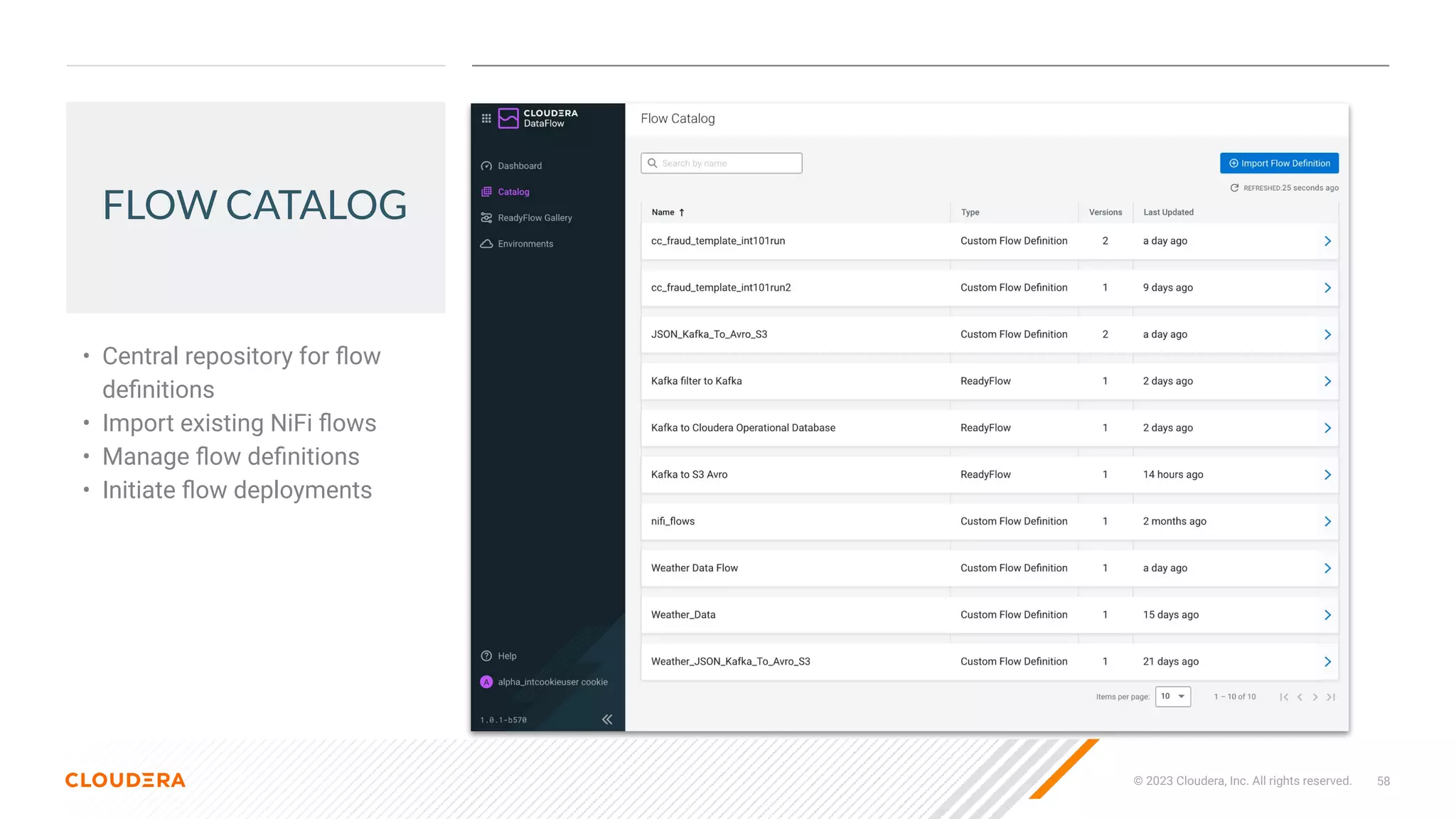Click the Environments cloud icon
The image size is (1456, 819).
click(x=486, y=244)
